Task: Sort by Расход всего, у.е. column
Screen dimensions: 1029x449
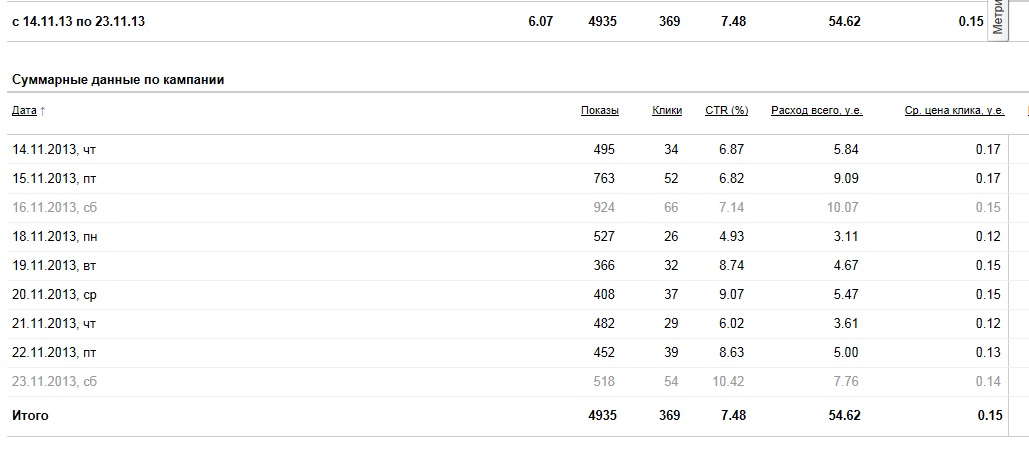Action: pyautogui.click(x=816, y=110)
